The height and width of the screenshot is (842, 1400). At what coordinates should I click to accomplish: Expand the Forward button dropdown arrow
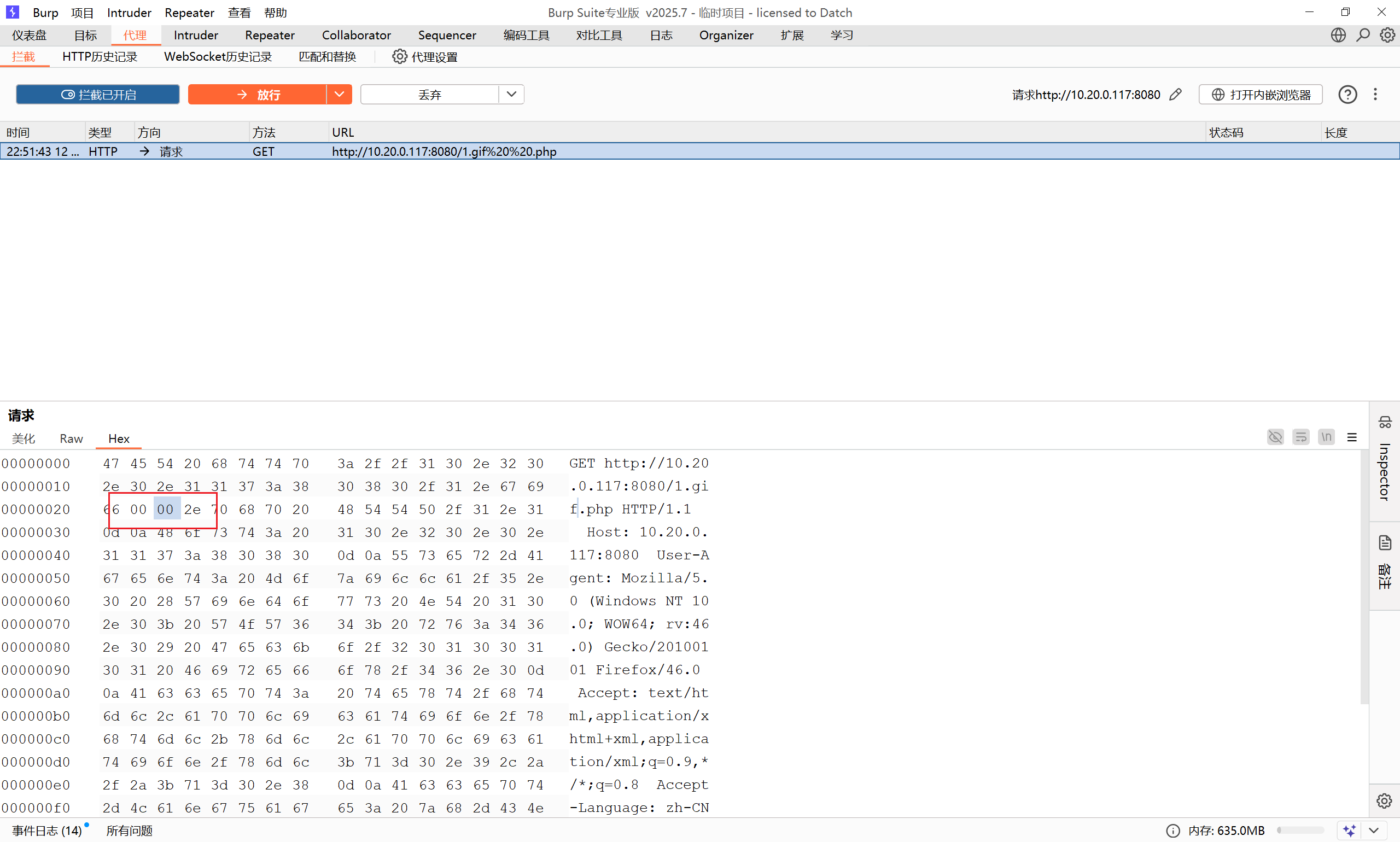340,94
